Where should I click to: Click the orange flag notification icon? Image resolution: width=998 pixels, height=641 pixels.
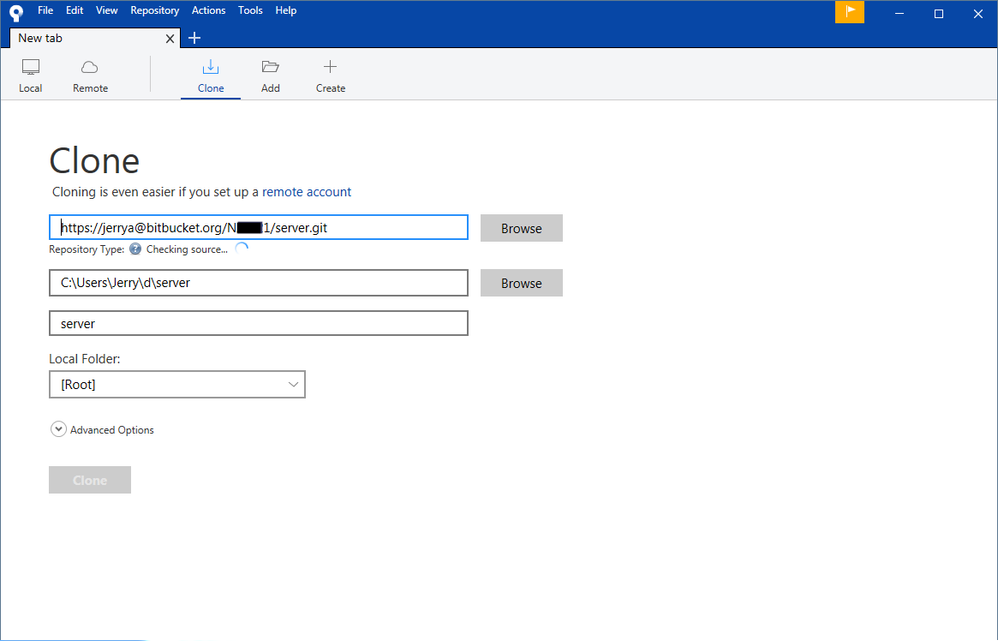850,12
